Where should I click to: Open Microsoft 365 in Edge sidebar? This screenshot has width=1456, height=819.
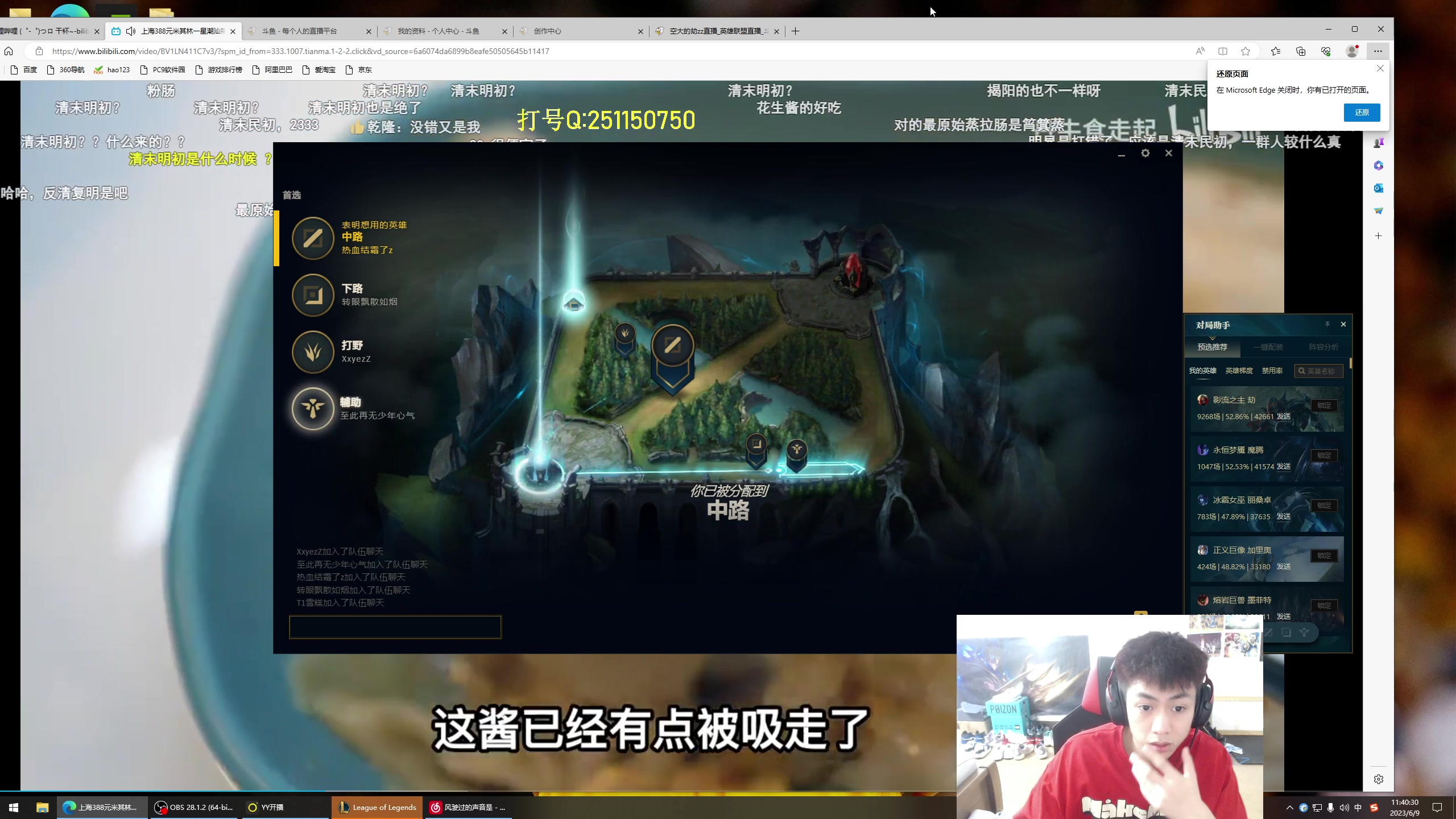1378,166
